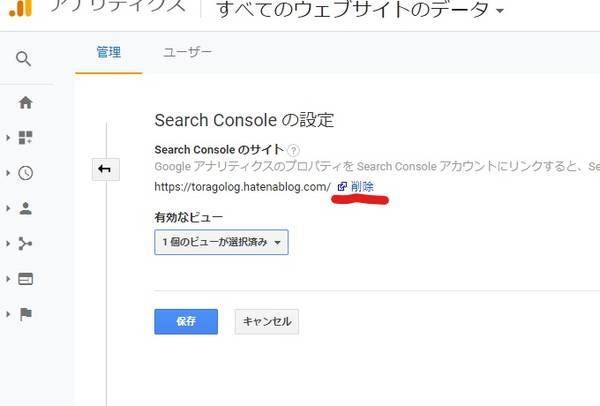Open Audience person icon
600x406 pixels.
point(26,208)
